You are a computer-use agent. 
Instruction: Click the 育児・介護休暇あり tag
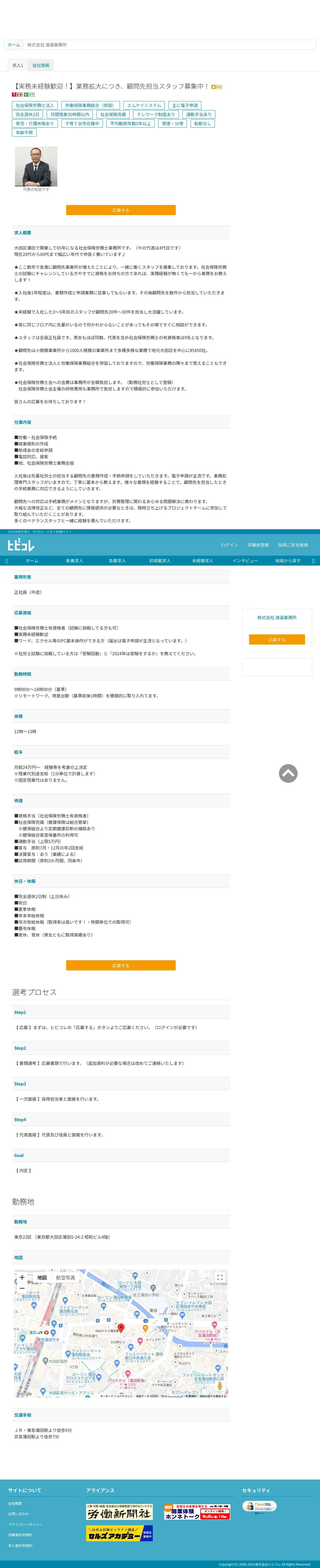coord(35,124)
